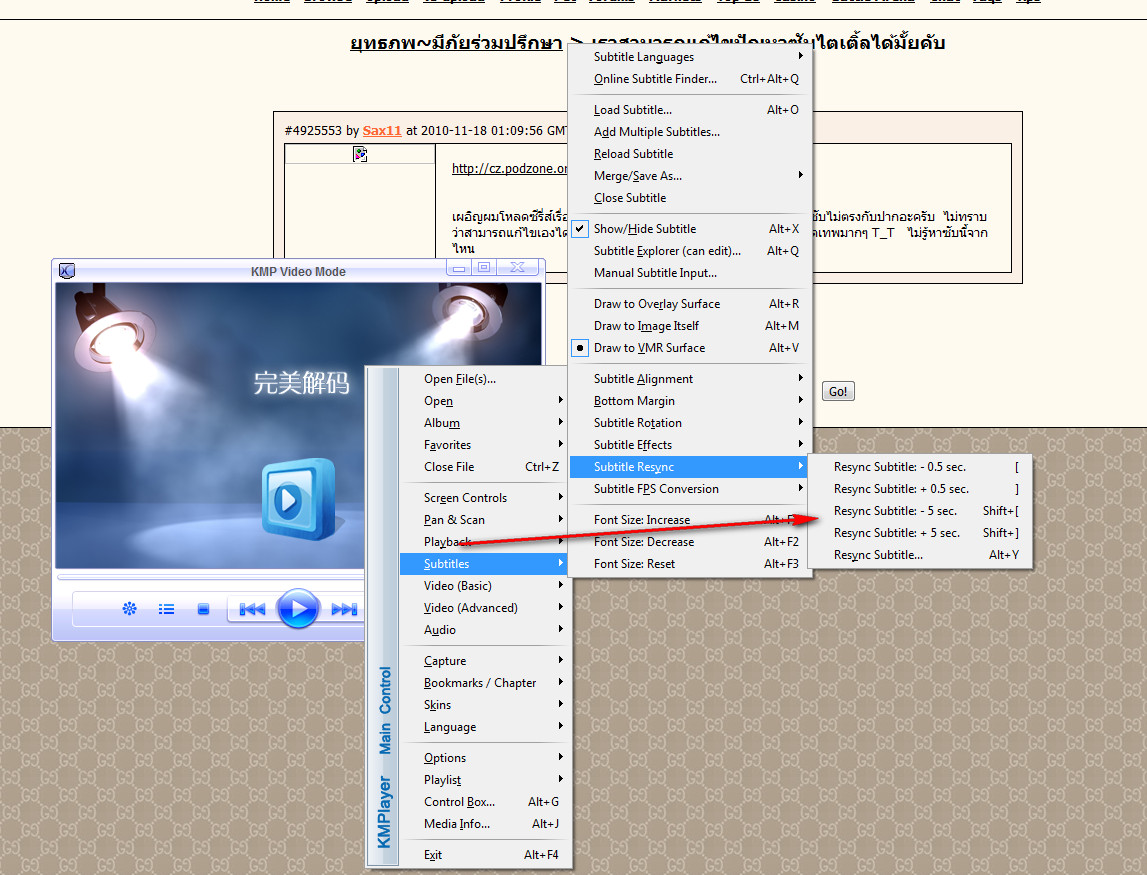Click the broken image avatar icon in post
This screenshot has width=1147, height=875.
tap(360, 154)
